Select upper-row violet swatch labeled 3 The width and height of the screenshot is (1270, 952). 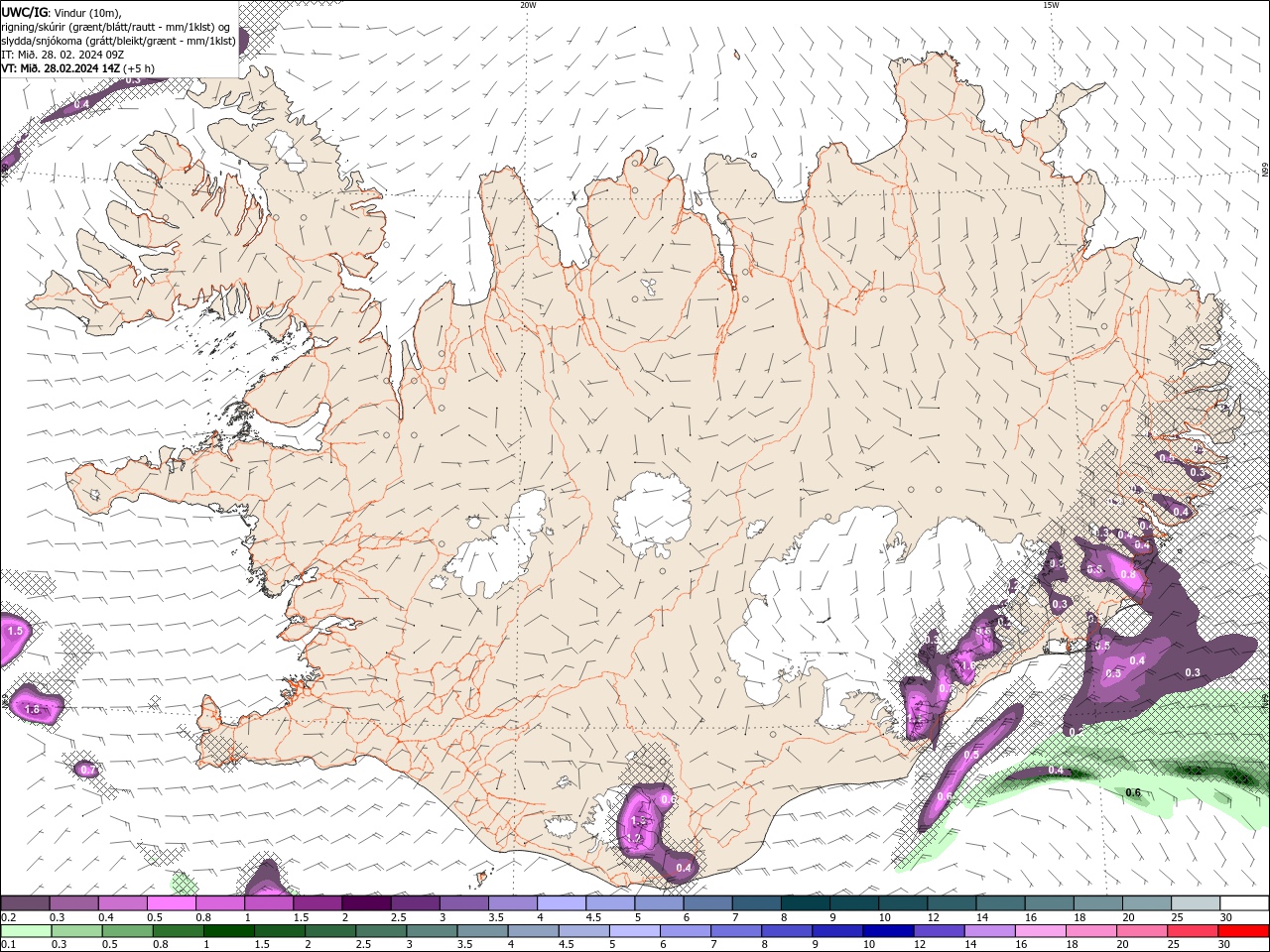[463, 903]
